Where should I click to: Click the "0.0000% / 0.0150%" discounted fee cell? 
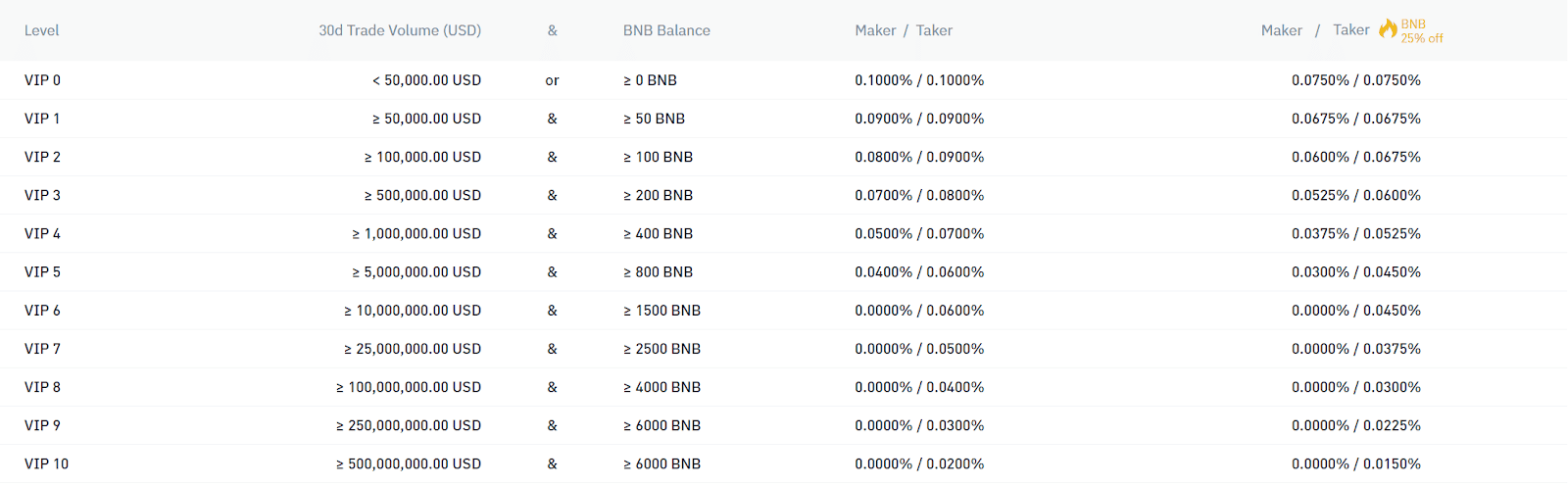click(1356, 463)
